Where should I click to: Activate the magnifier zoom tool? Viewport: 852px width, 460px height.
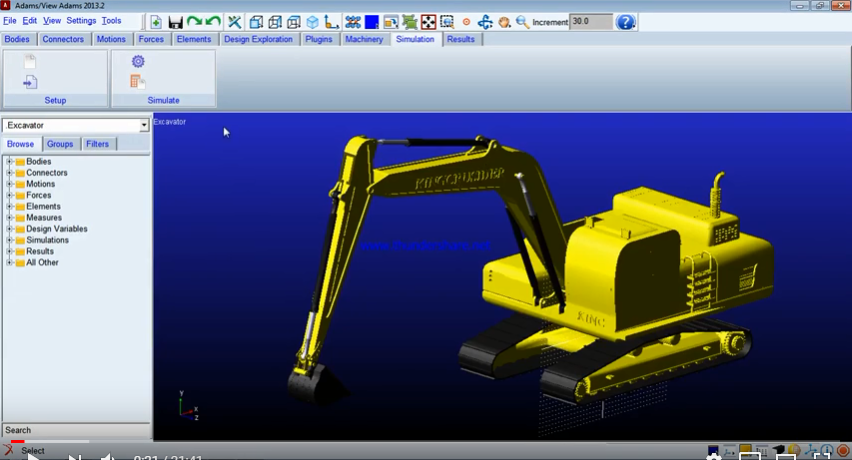pyautogui.click(x=522, y=22)
